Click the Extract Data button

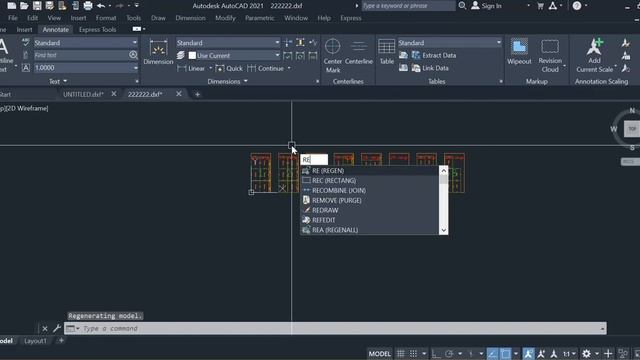(434, 55)
